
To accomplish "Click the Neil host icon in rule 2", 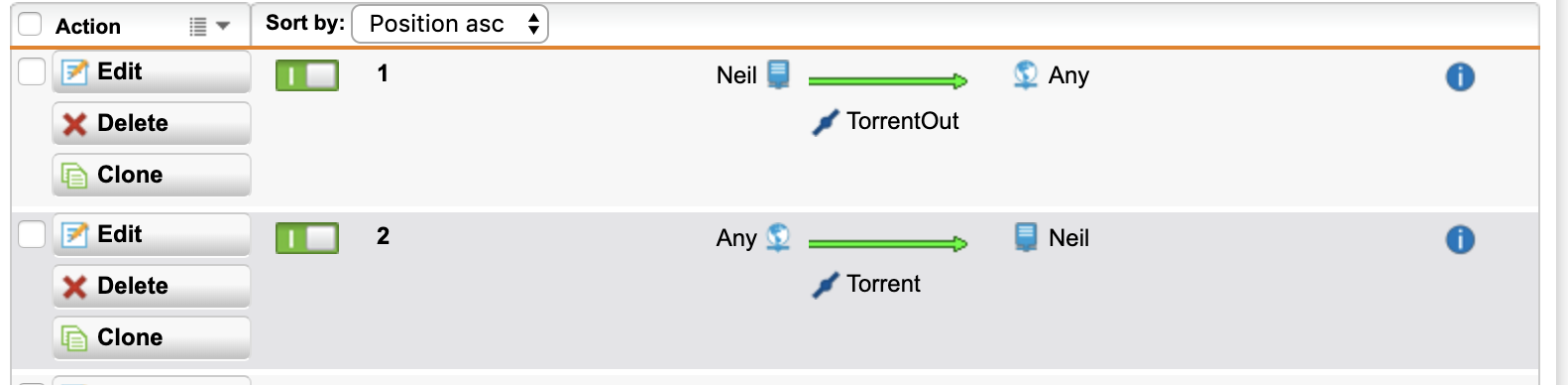I will point(1026,237).
